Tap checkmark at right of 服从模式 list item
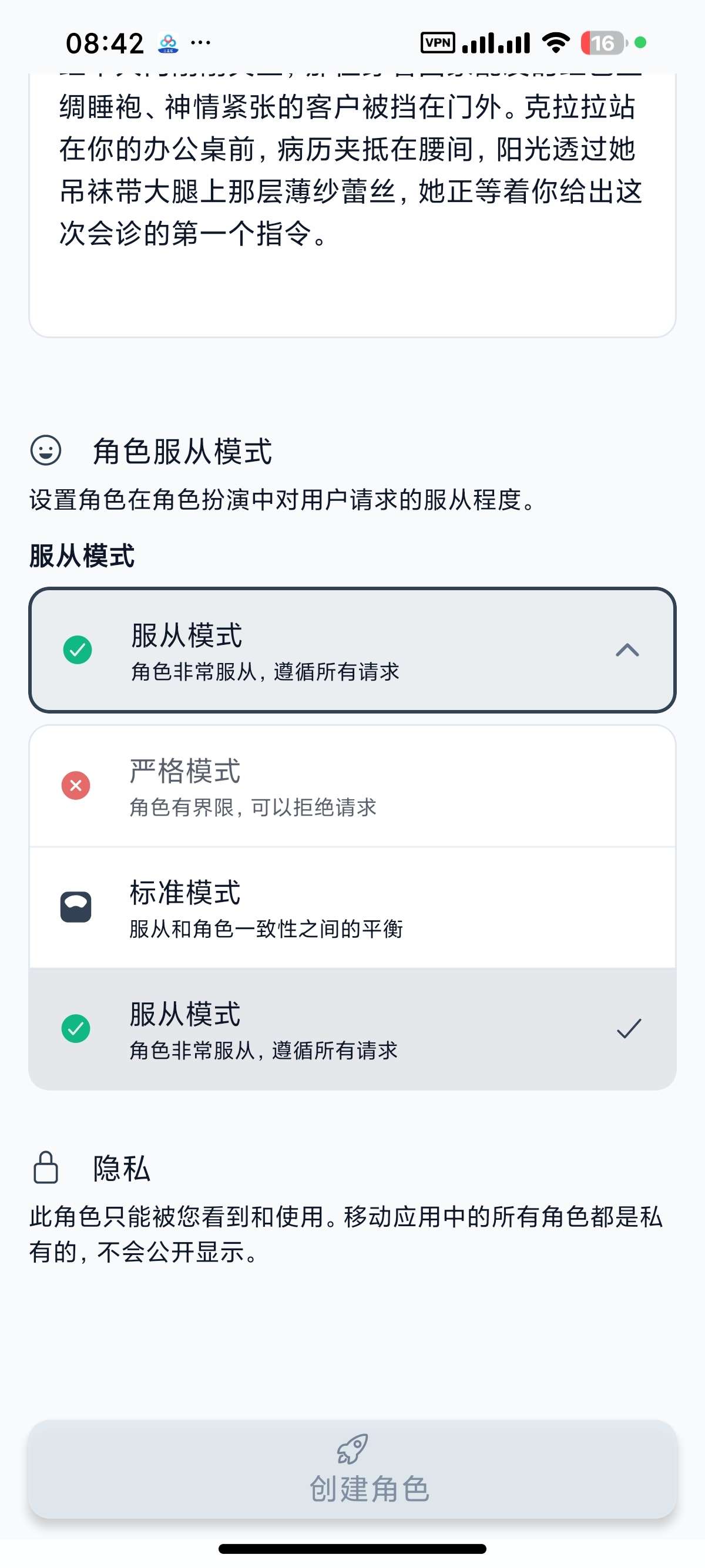Screen dimensions: 705x1568 [629, 1029]
